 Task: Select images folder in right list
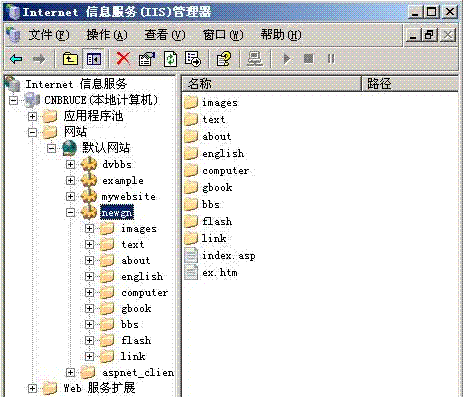coord(220,103)
